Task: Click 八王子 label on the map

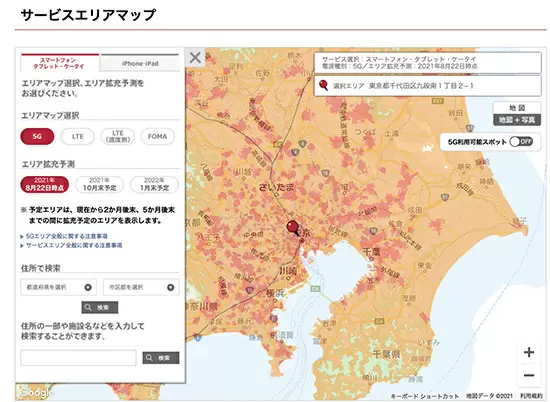Action: point(208,237)
